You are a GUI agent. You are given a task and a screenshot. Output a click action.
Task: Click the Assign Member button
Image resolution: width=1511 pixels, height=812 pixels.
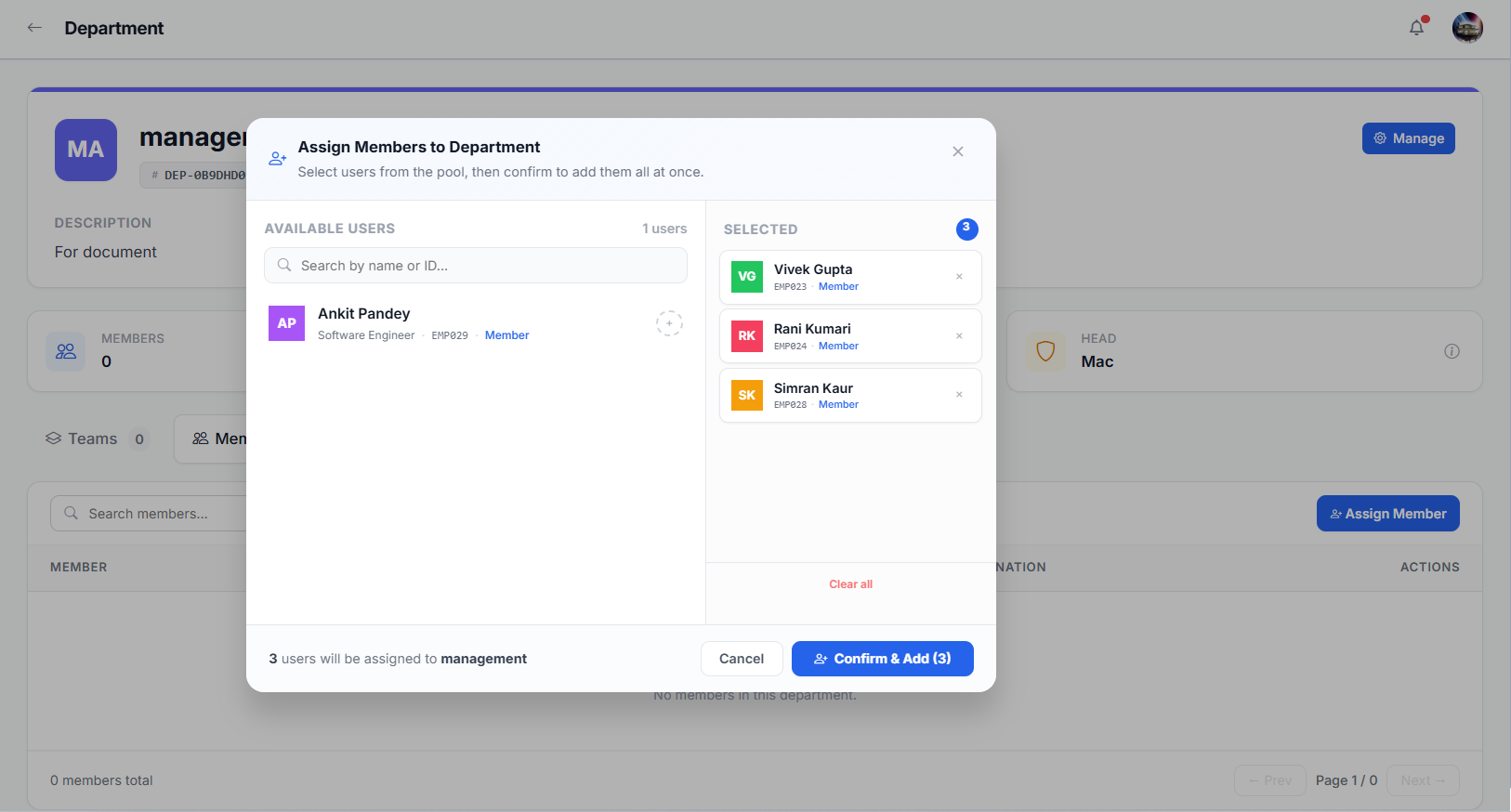tap(1388, 514)
